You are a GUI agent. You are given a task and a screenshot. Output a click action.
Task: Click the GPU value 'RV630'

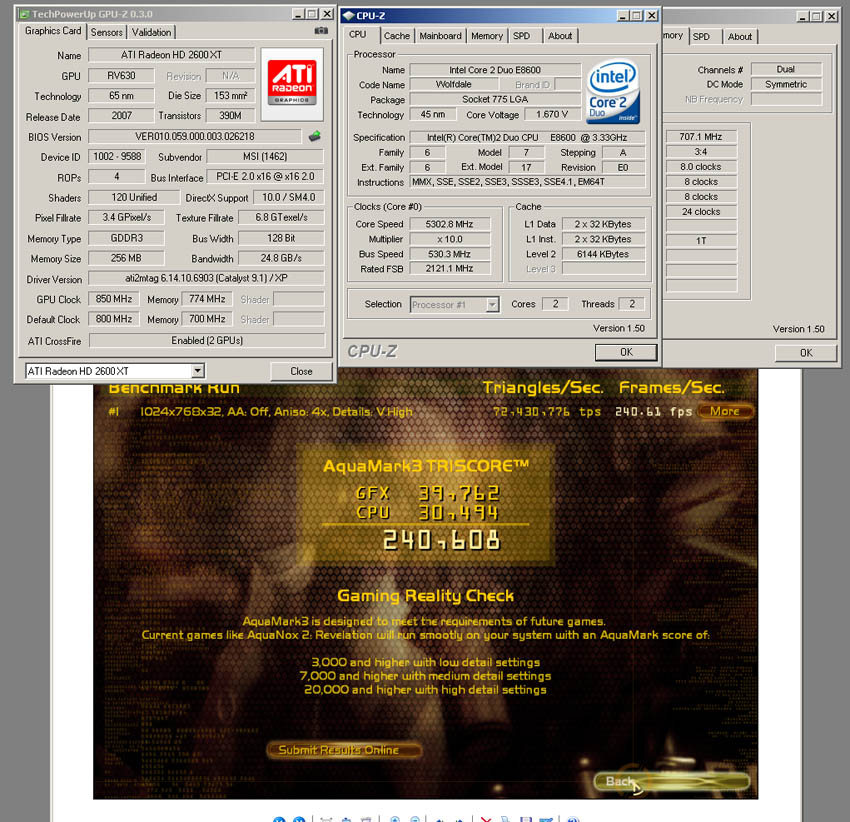tap(121, 76)
